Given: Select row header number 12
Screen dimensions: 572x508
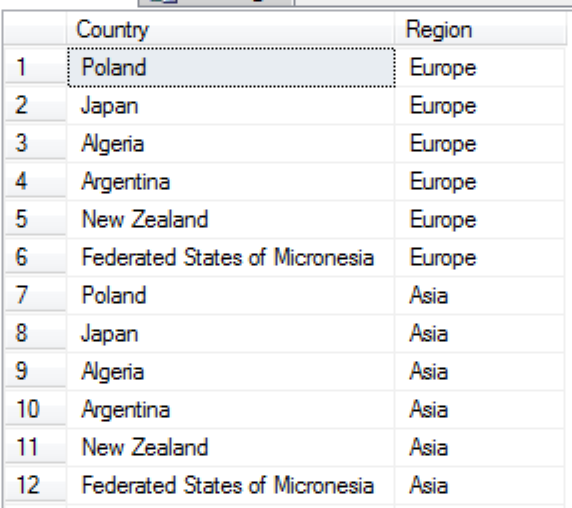Looking at the screenshot, I should point(35,485).
